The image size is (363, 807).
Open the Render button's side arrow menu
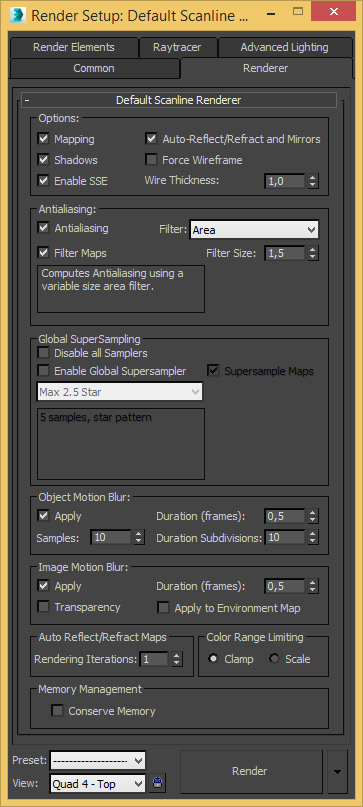tap(338, 771)
